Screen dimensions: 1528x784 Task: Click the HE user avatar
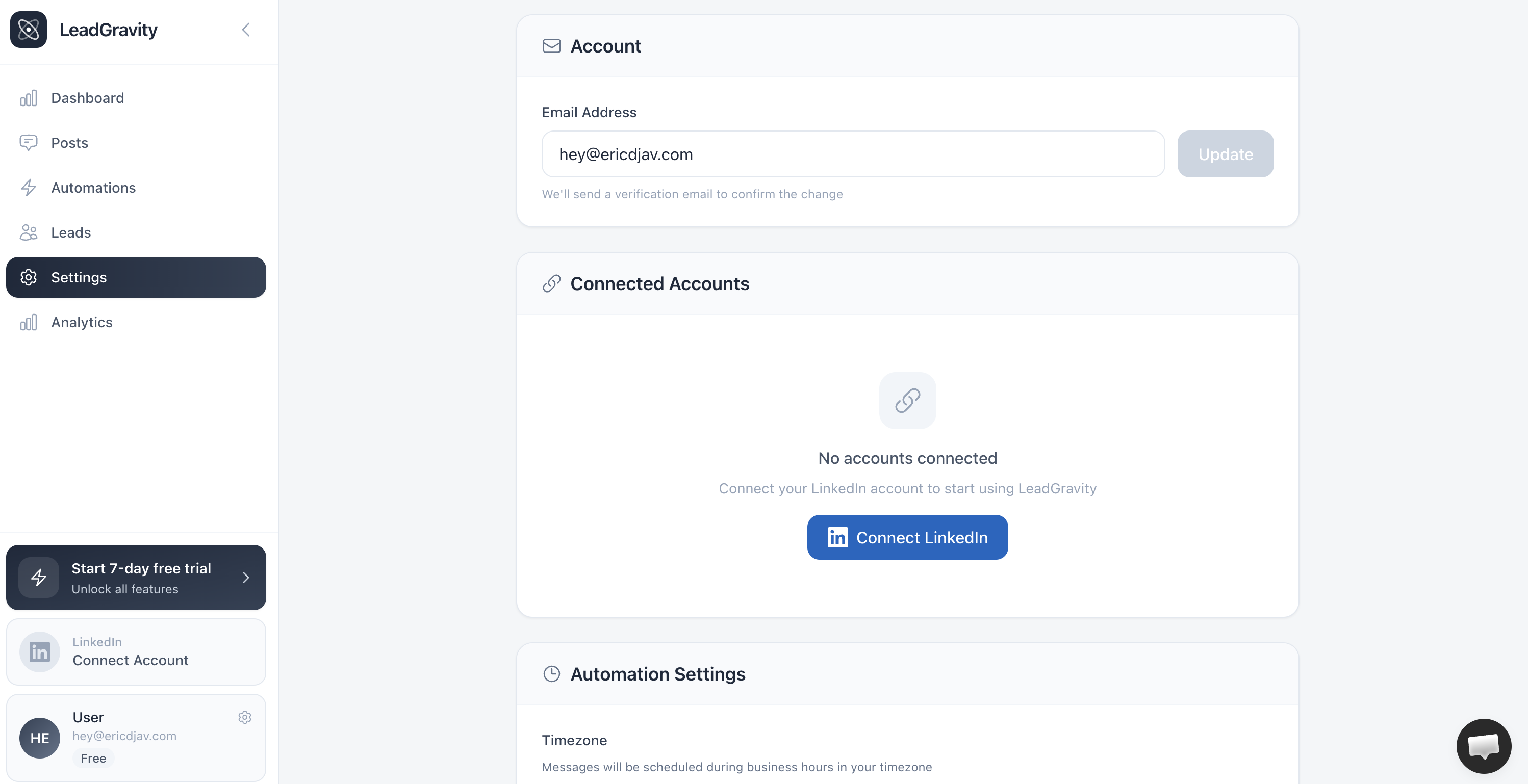click(39, 737)
